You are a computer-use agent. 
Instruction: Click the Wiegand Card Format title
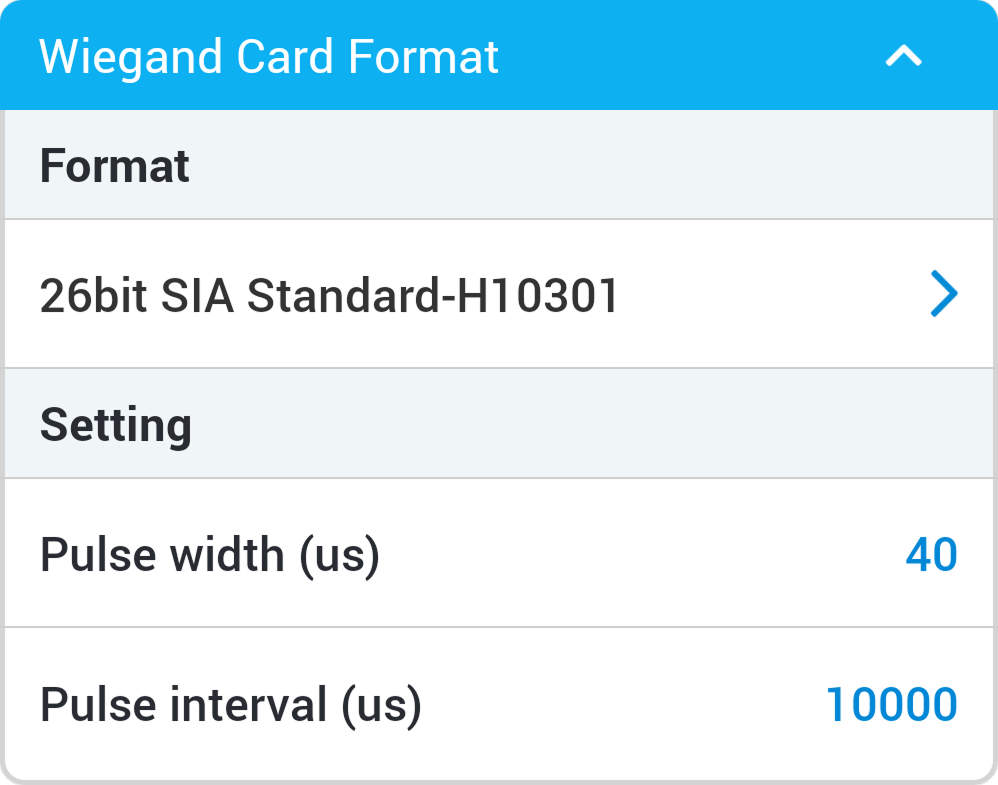click(x=268, y=57)
